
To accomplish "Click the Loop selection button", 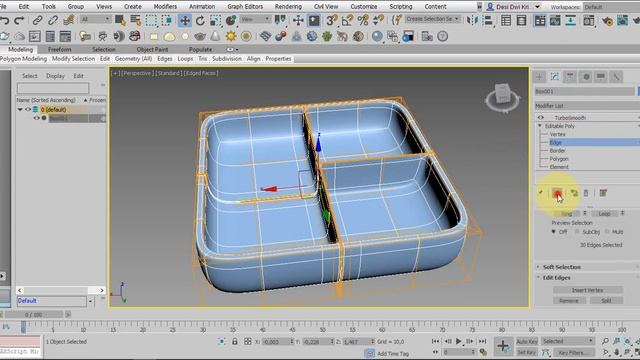I will click(x=604, y=213).
